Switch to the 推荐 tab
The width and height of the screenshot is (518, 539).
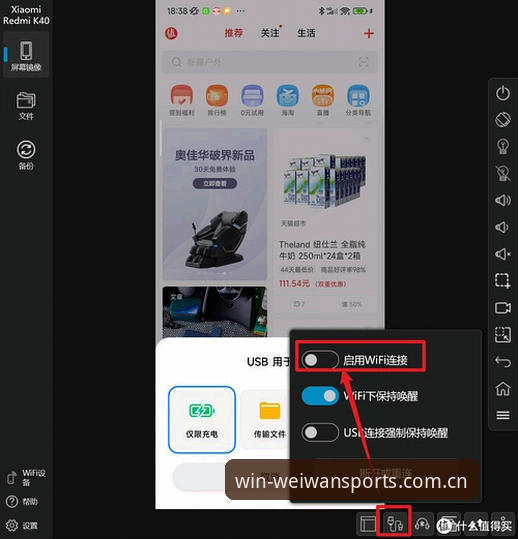[234, 33]
